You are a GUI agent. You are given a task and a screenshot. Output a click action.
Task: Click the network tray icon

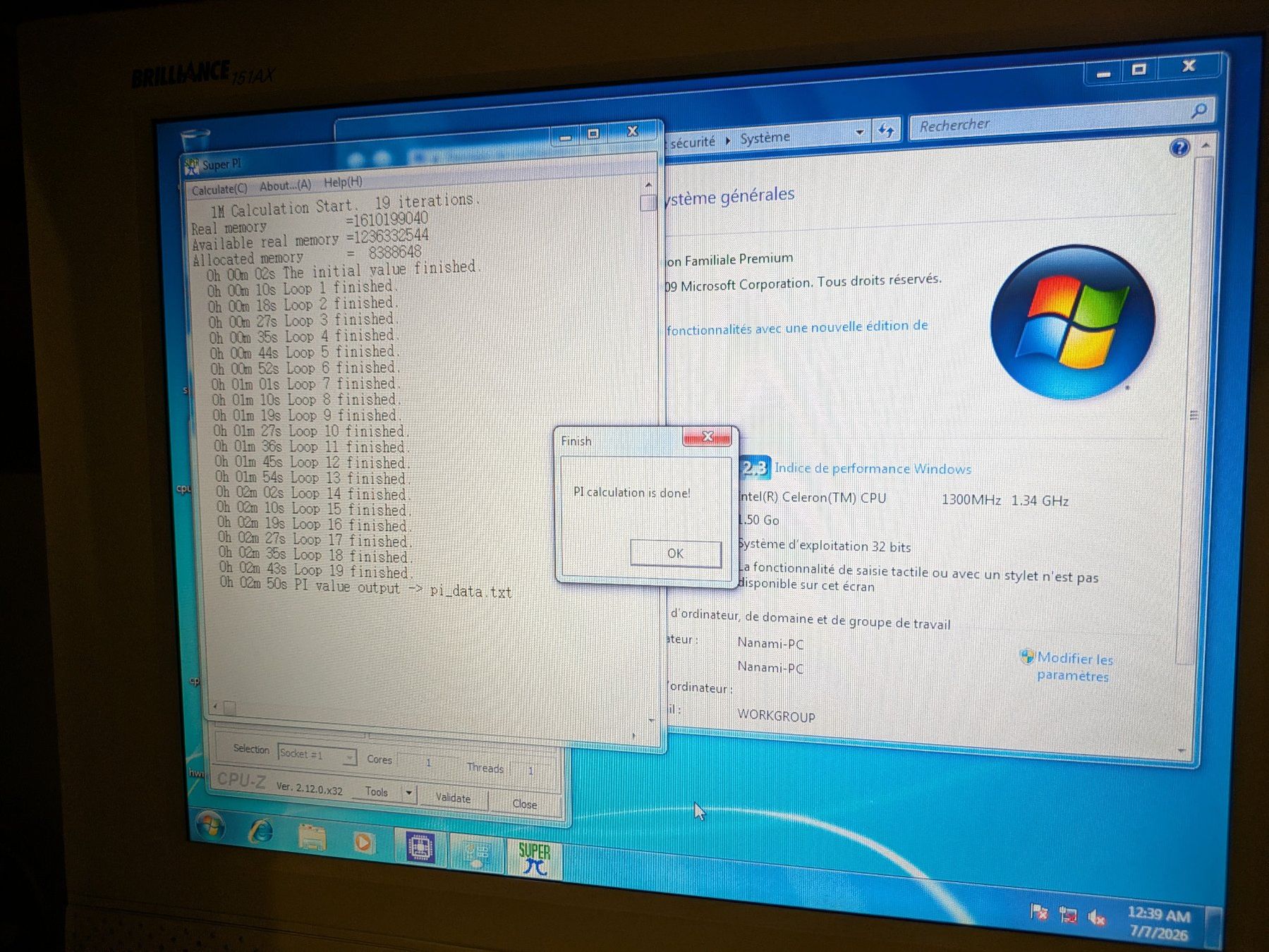(x=1068, y=915)
